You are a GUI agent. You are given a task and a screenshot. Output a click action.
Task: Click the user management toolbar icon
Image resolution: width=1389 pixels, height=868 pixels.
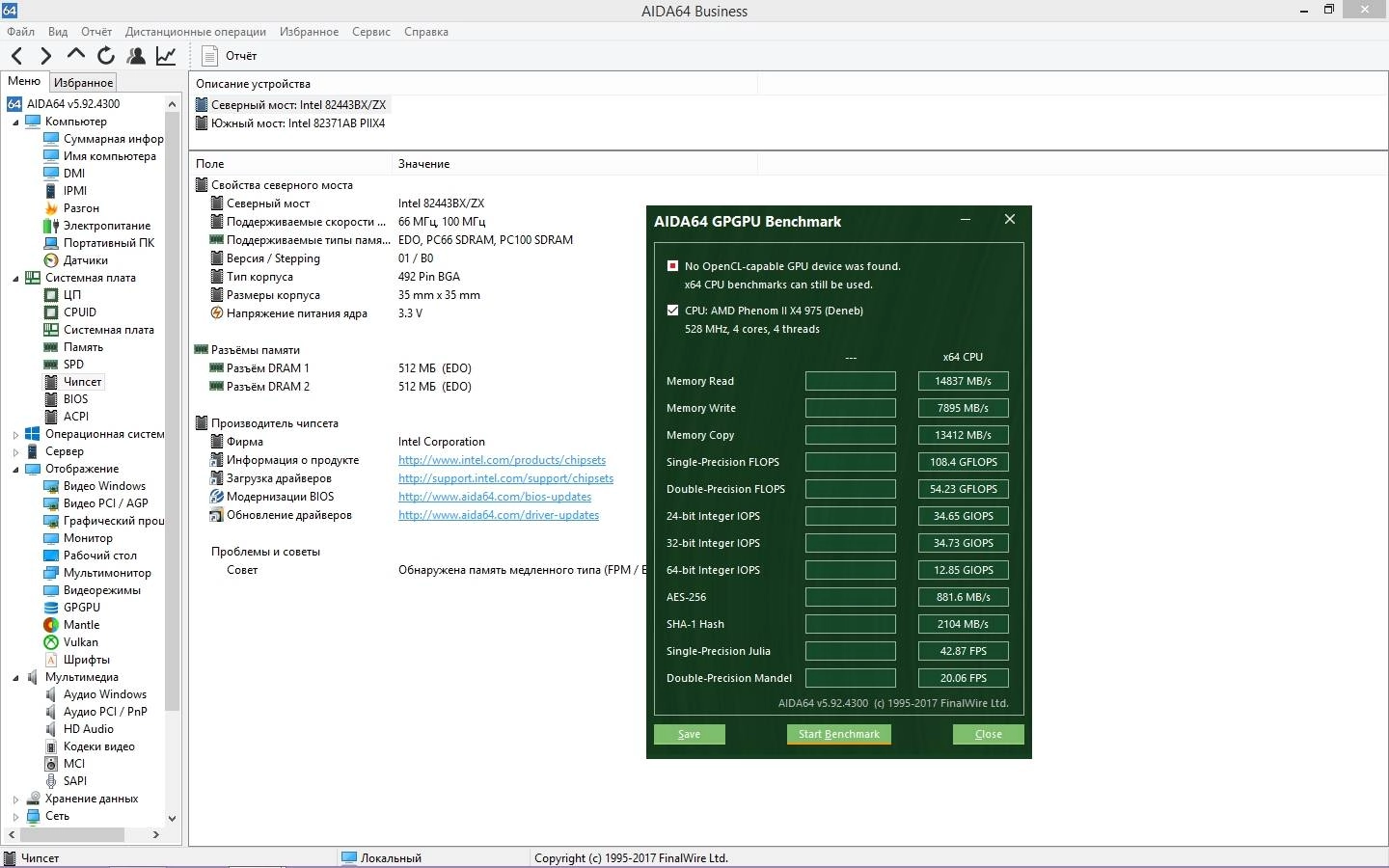(136, 56)
